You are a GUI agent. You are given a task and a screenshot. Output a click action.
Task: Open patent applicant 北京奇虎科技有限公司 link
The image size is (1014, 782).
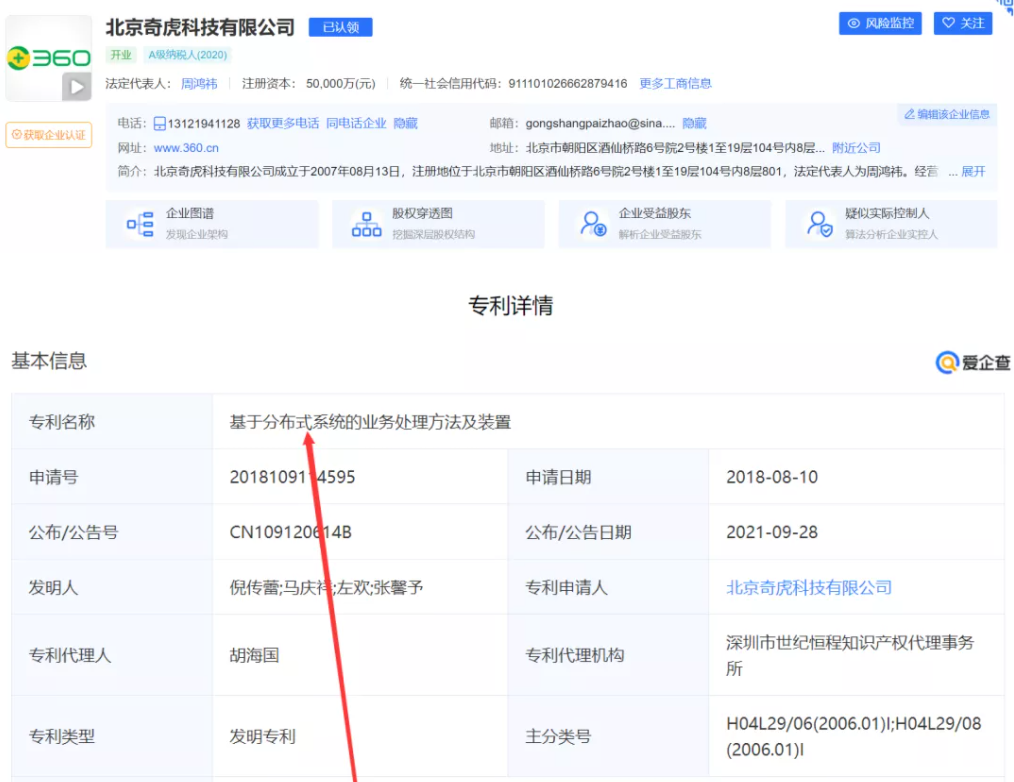(x=809, y=587)
